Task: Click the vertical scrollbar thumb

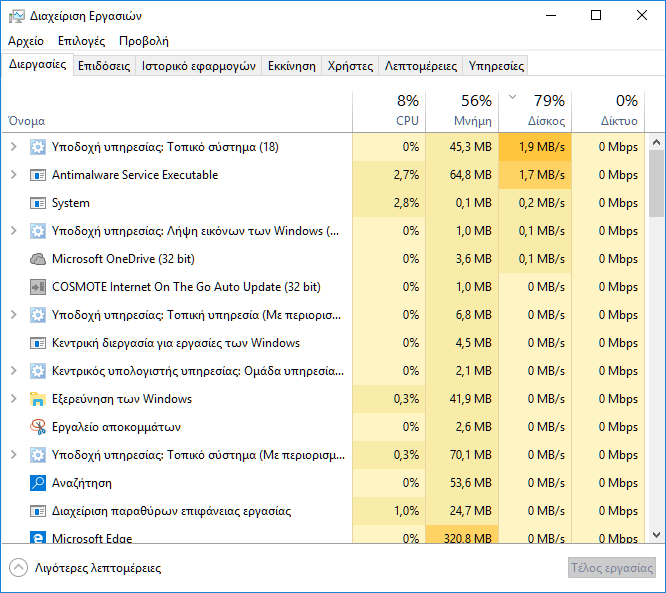Action: point(656,184)
